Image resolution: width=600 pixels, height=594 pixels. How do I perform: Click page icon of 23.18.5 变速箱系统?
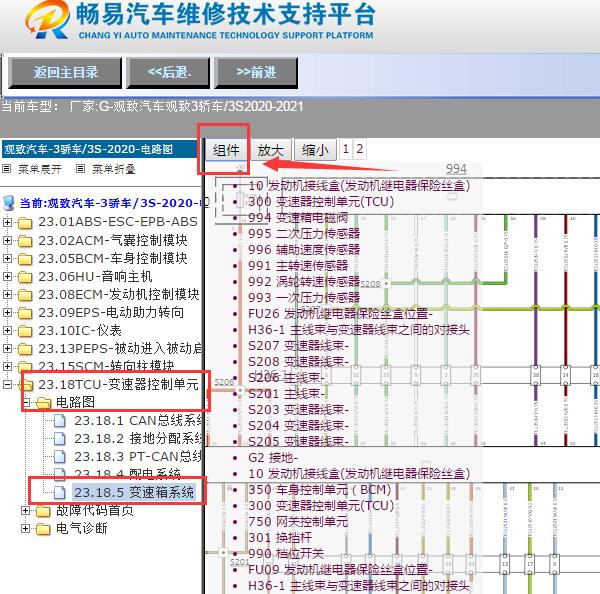(59, 492)
